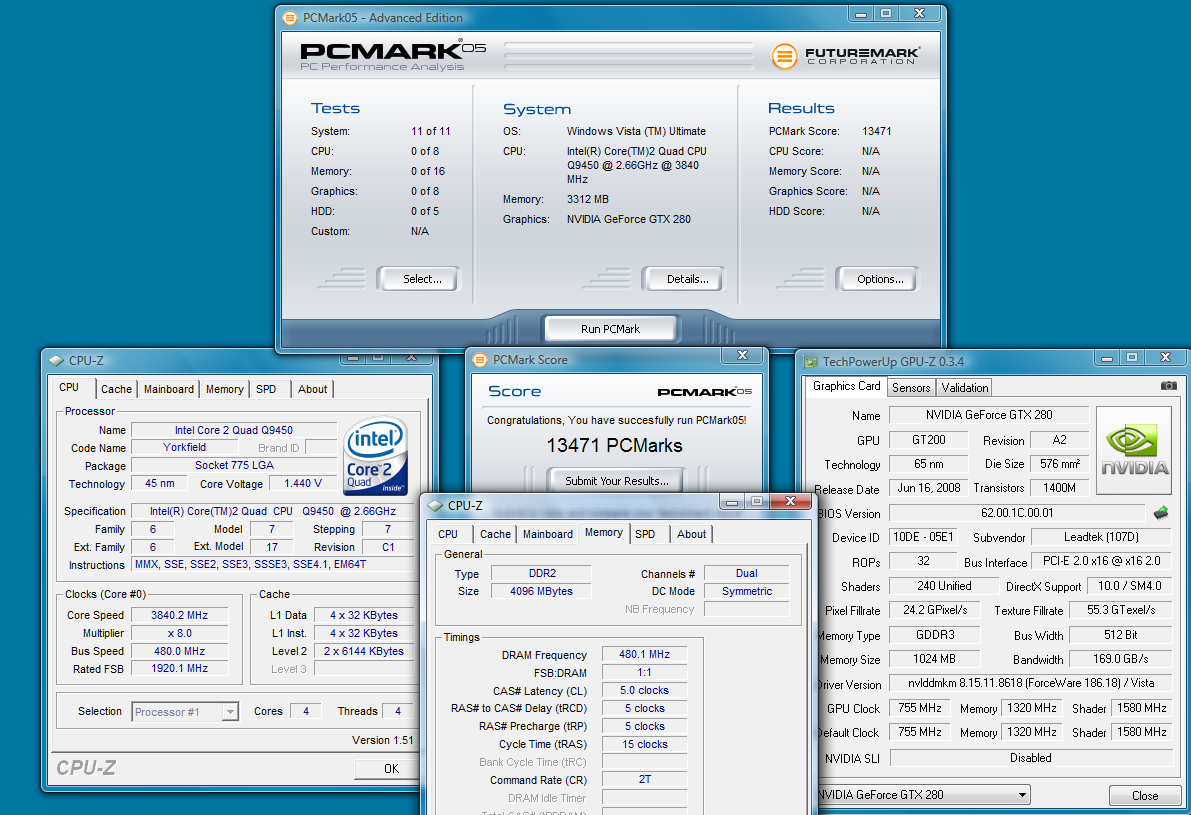The width and height of the screenshot is (1191, 815).
Task: Click the GPU-Z camera screenshot icon
Action: tap(1168, 386)
